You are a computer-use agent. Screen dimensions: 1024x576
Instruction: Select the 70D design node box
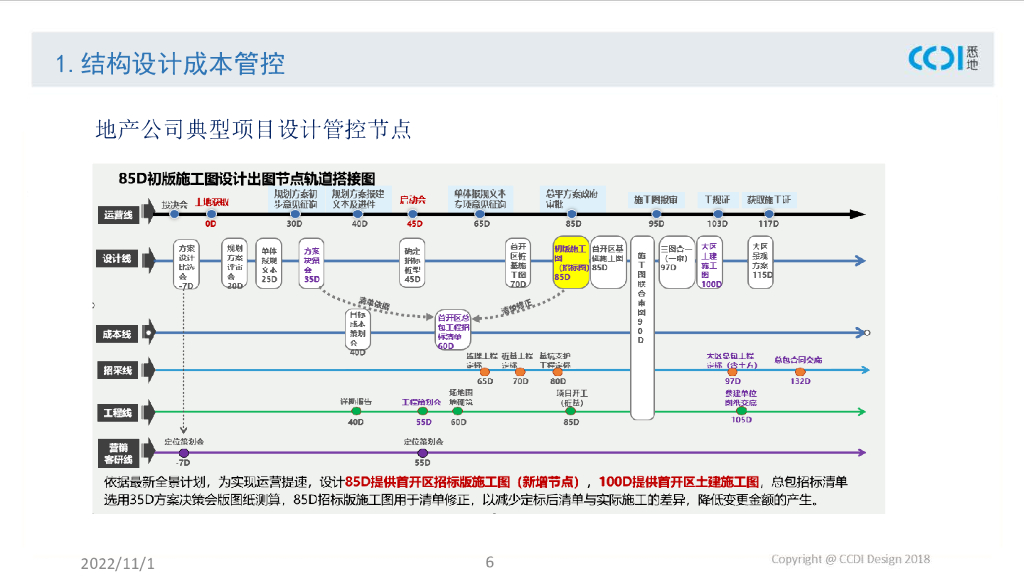point(518,263)
